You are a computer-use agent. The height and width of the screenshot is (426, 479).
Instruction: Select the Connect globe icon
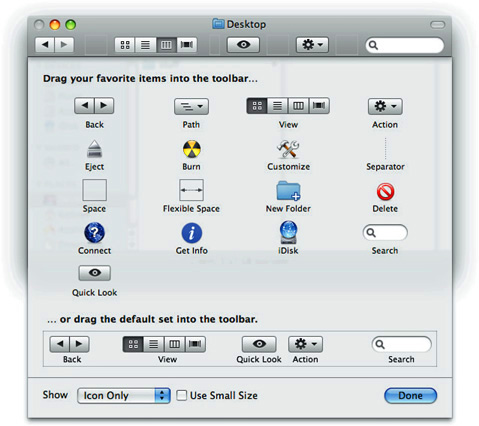point(94,233)
